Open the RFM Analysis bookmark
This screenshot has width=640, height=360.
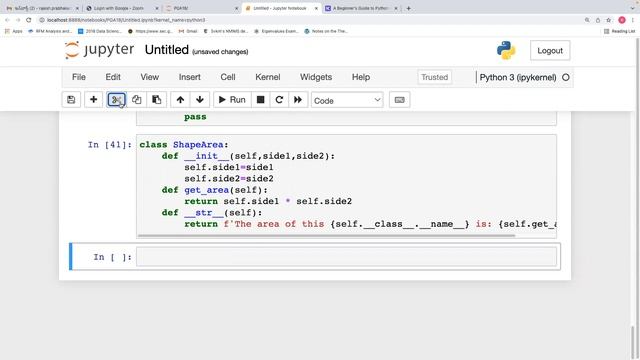(50, 31)
